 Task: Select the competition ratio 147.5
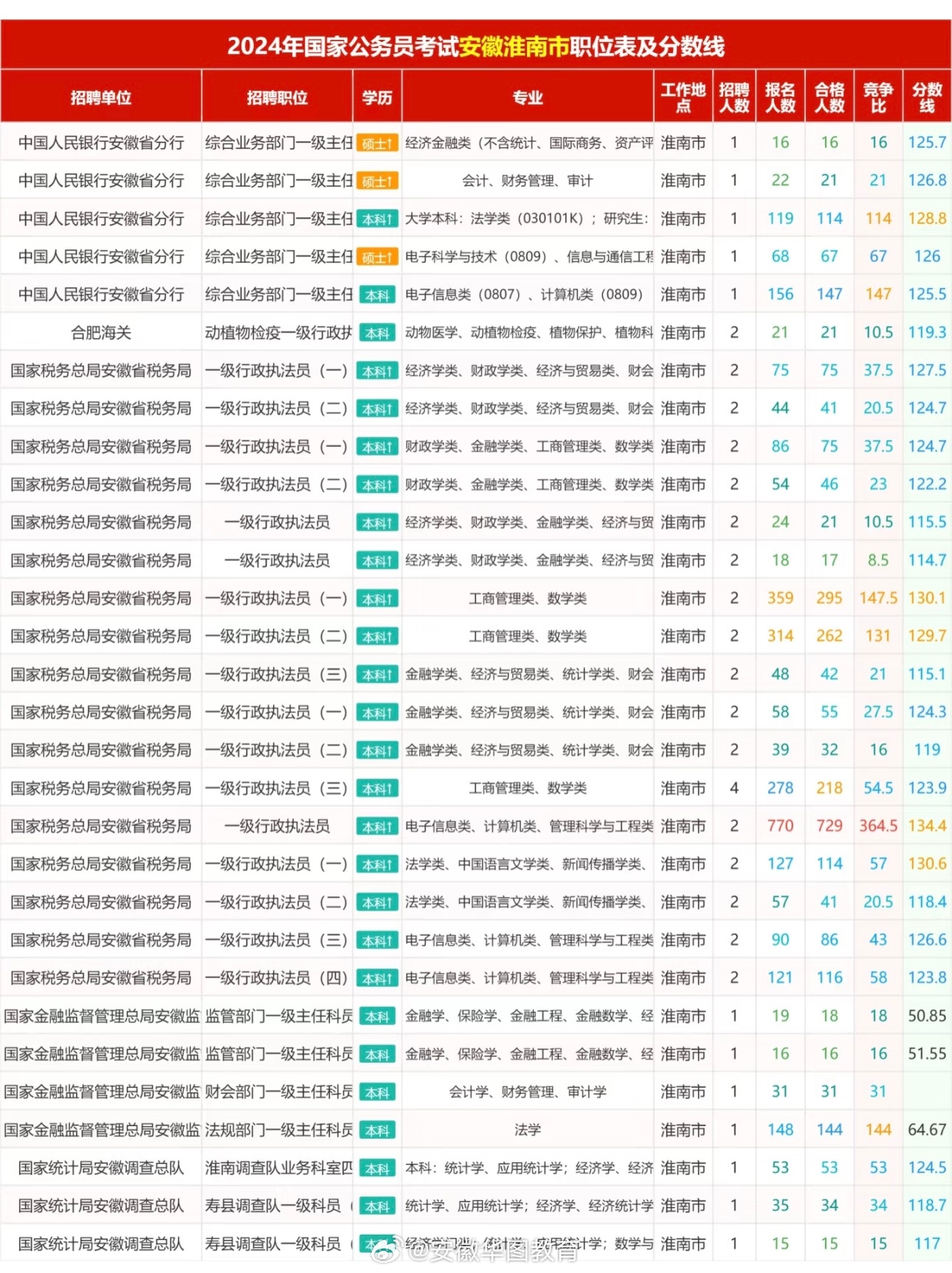click(x=878, y=598)
